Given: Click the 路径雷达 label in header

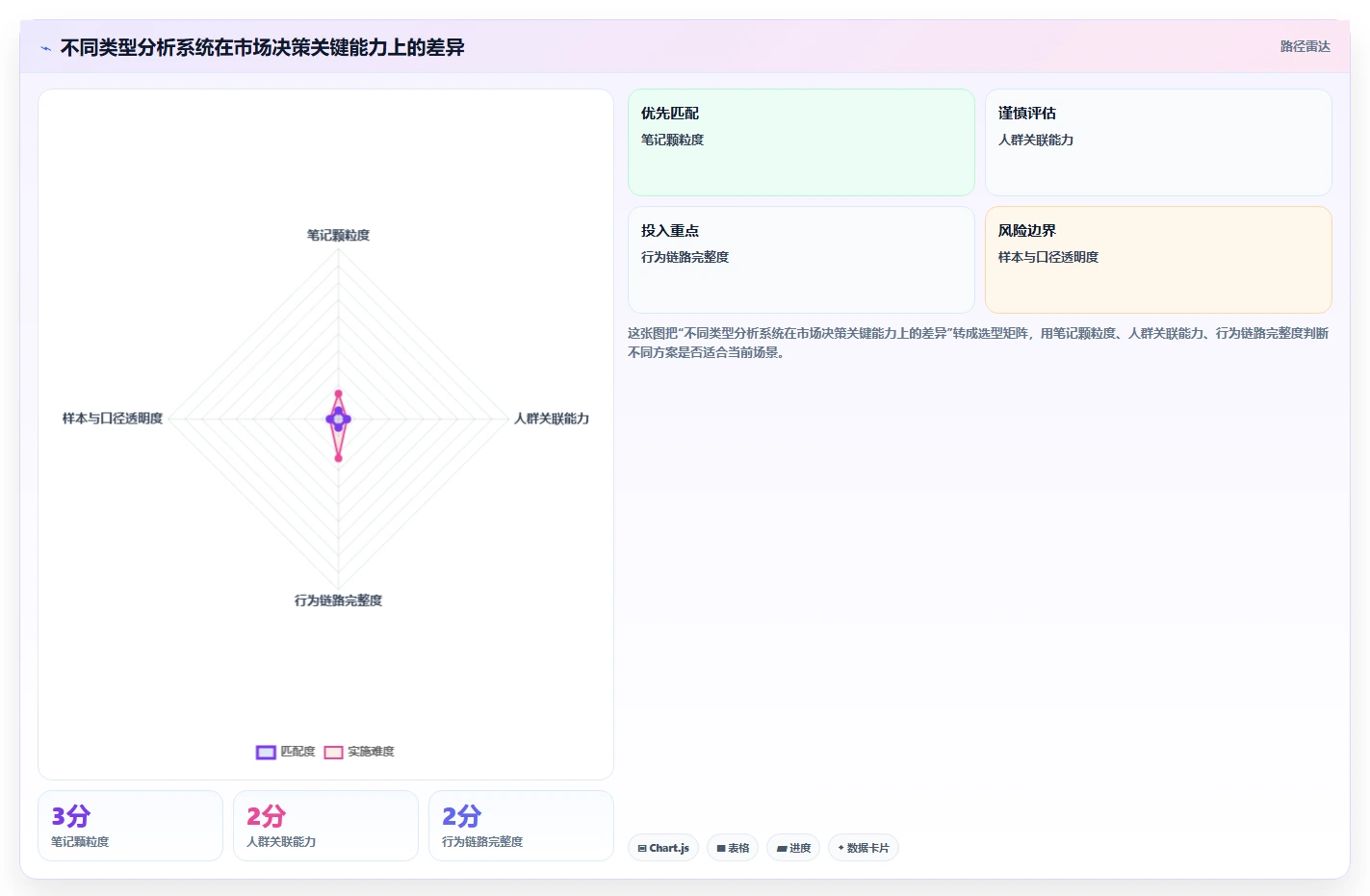Looking at the screenshot, I should pos(1305,46).
